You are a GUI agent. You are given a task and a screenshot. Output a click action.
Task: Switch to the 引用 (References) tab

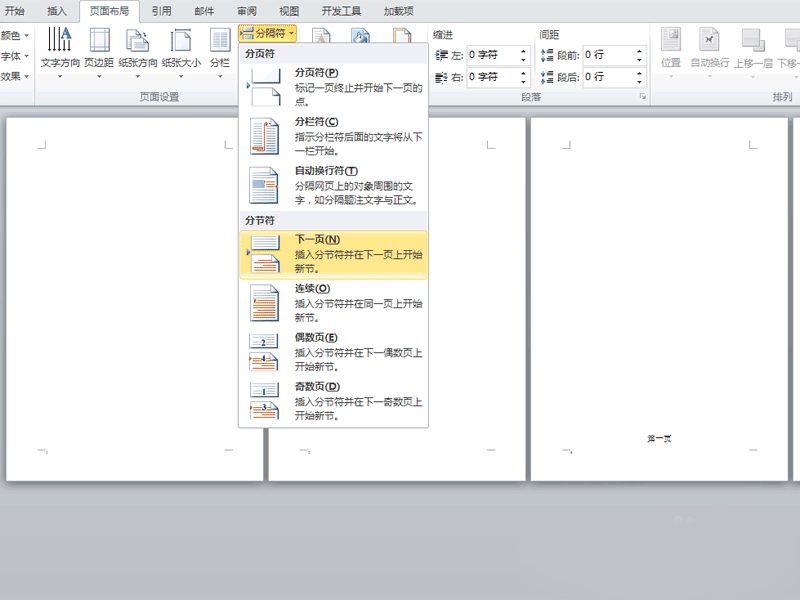tap(161, 11)
